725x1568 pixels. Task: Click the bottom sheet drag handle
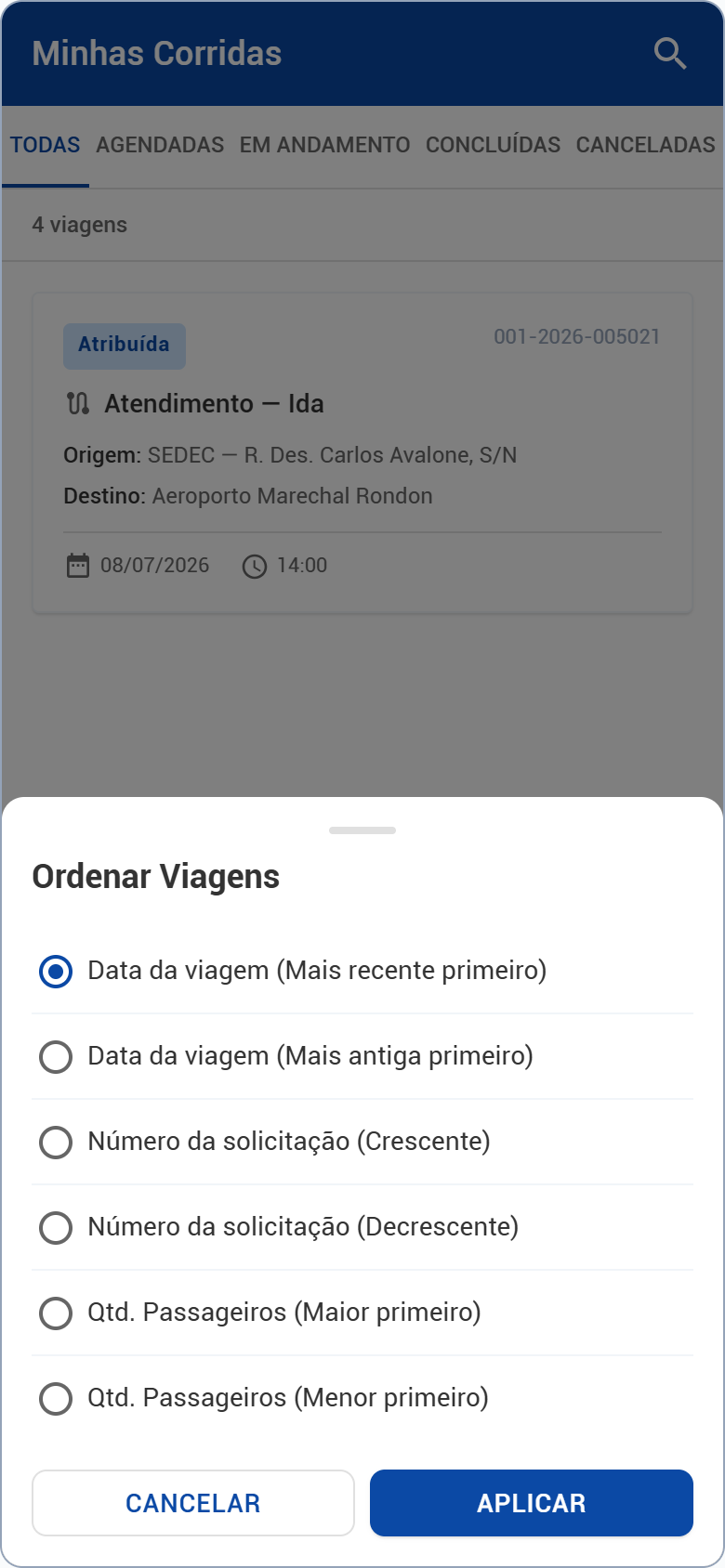tap(362, 830)
